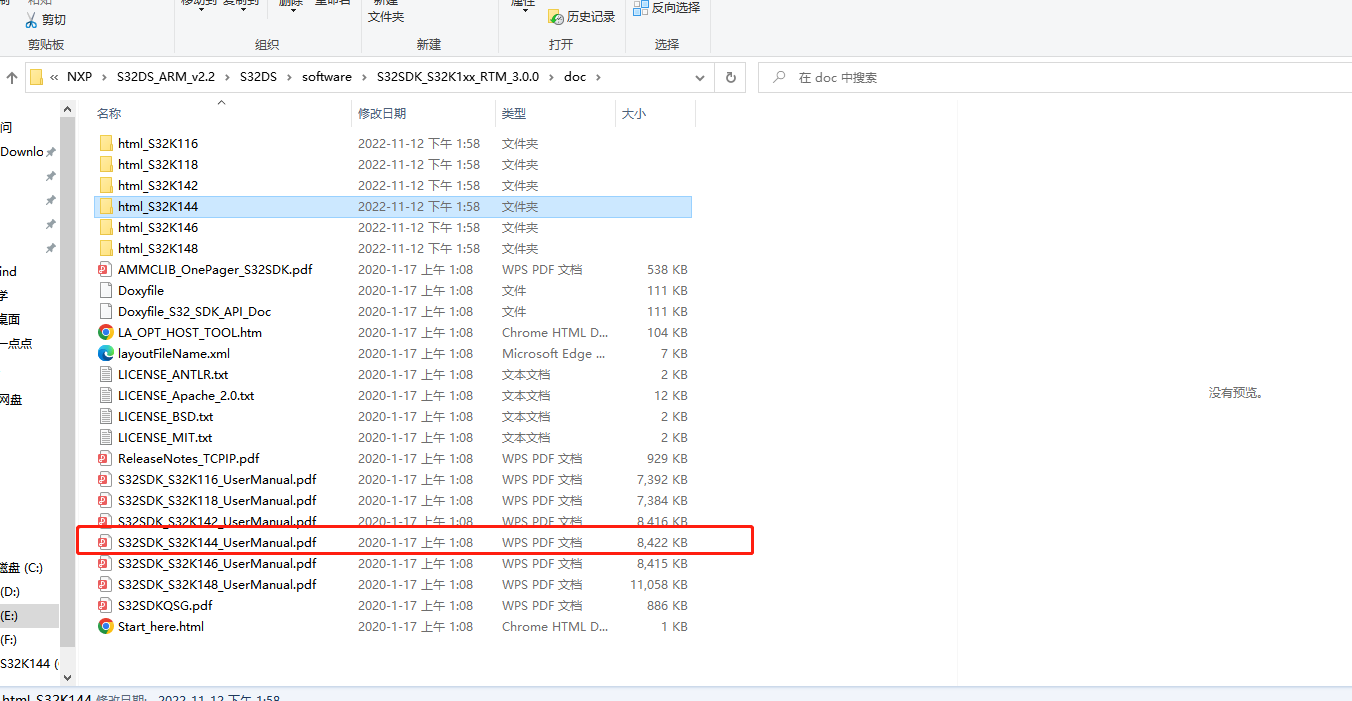Image resolution: width=1352 pixels, height=701 pixels.
Task: Click the html_S32K118 folder icon
Action: [x=106, y=164]
